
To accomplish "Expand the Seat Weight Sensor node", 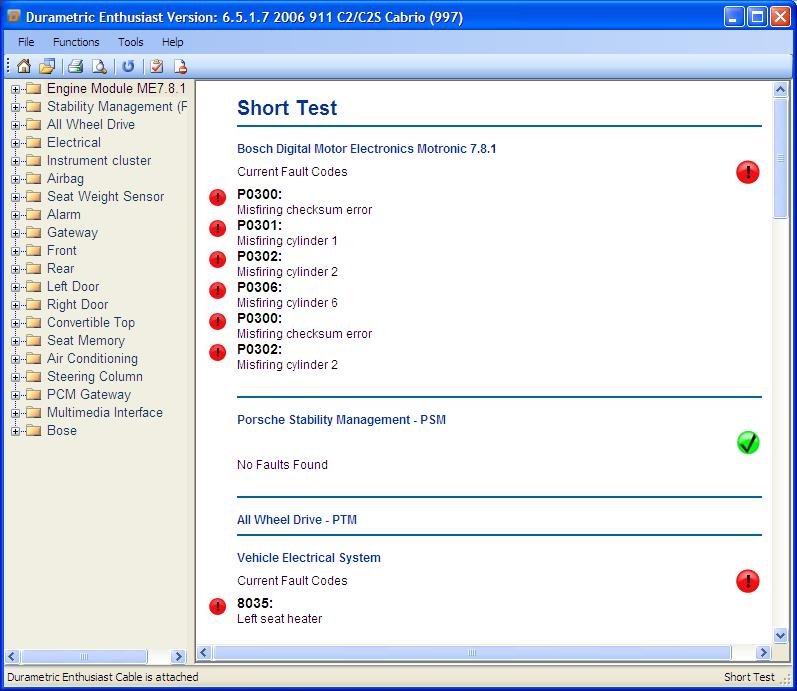I will click(x=15, y=197).
